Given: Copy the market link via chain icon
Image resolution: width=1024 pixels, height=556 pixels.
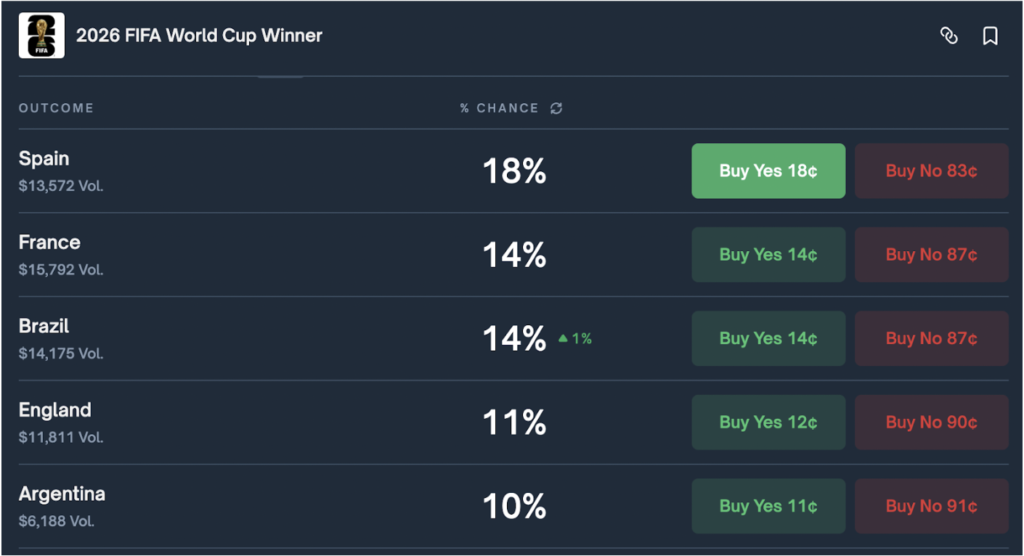Looking at the screenshot, I should coord(949,35).
